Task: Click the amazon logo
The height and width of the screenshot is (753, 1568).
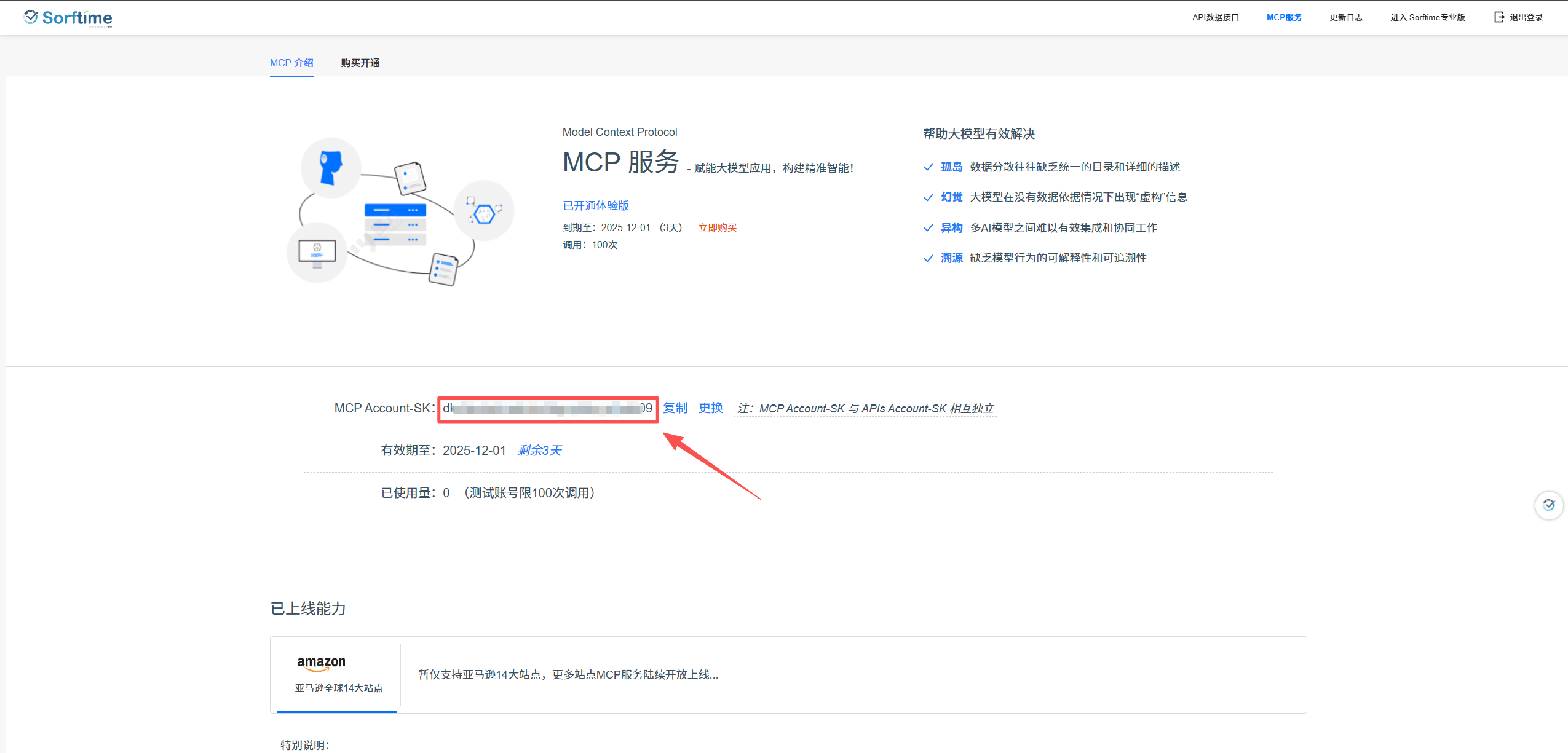Action: (321, 663)
